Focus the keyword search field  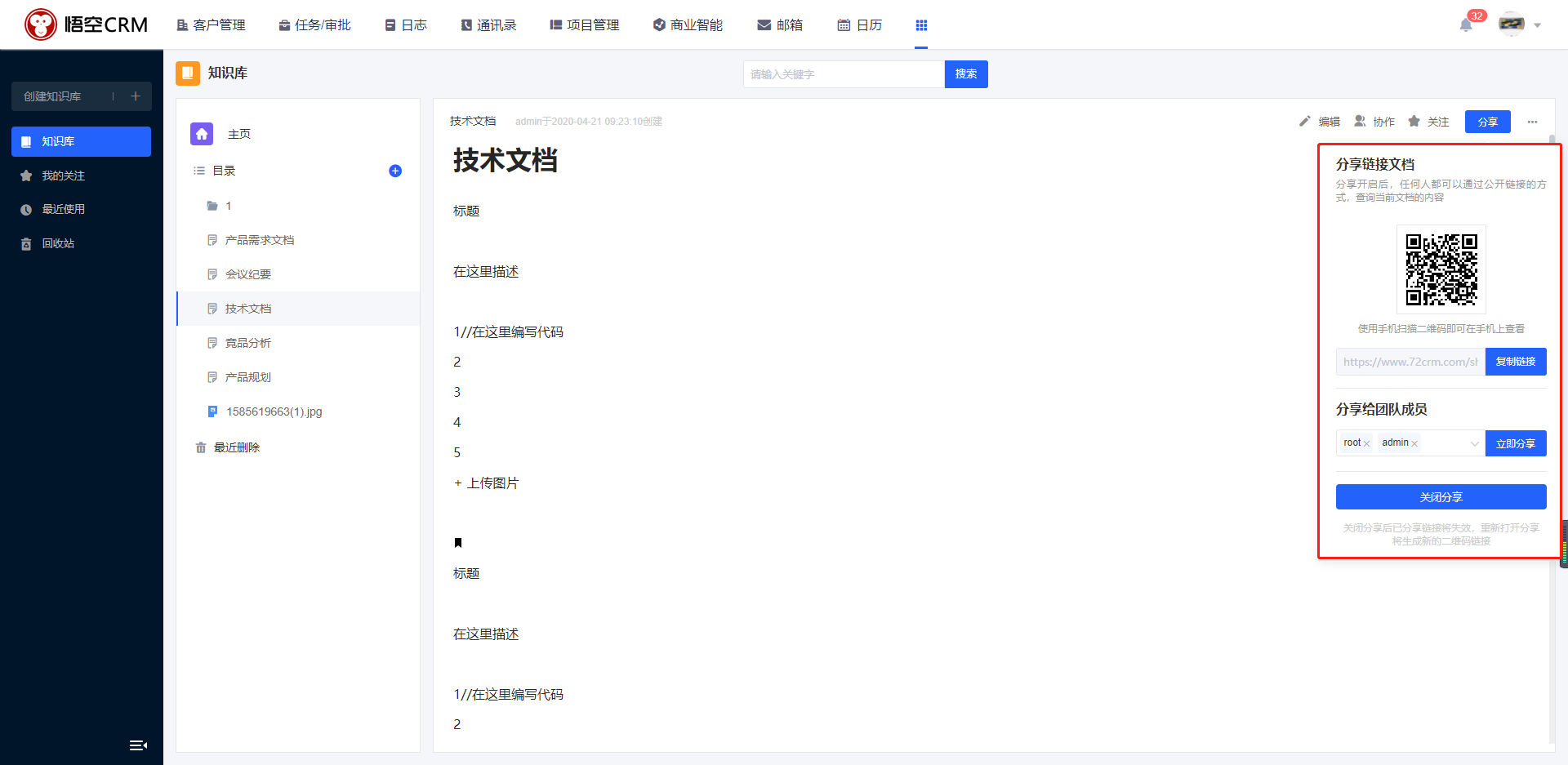[844, 74]
